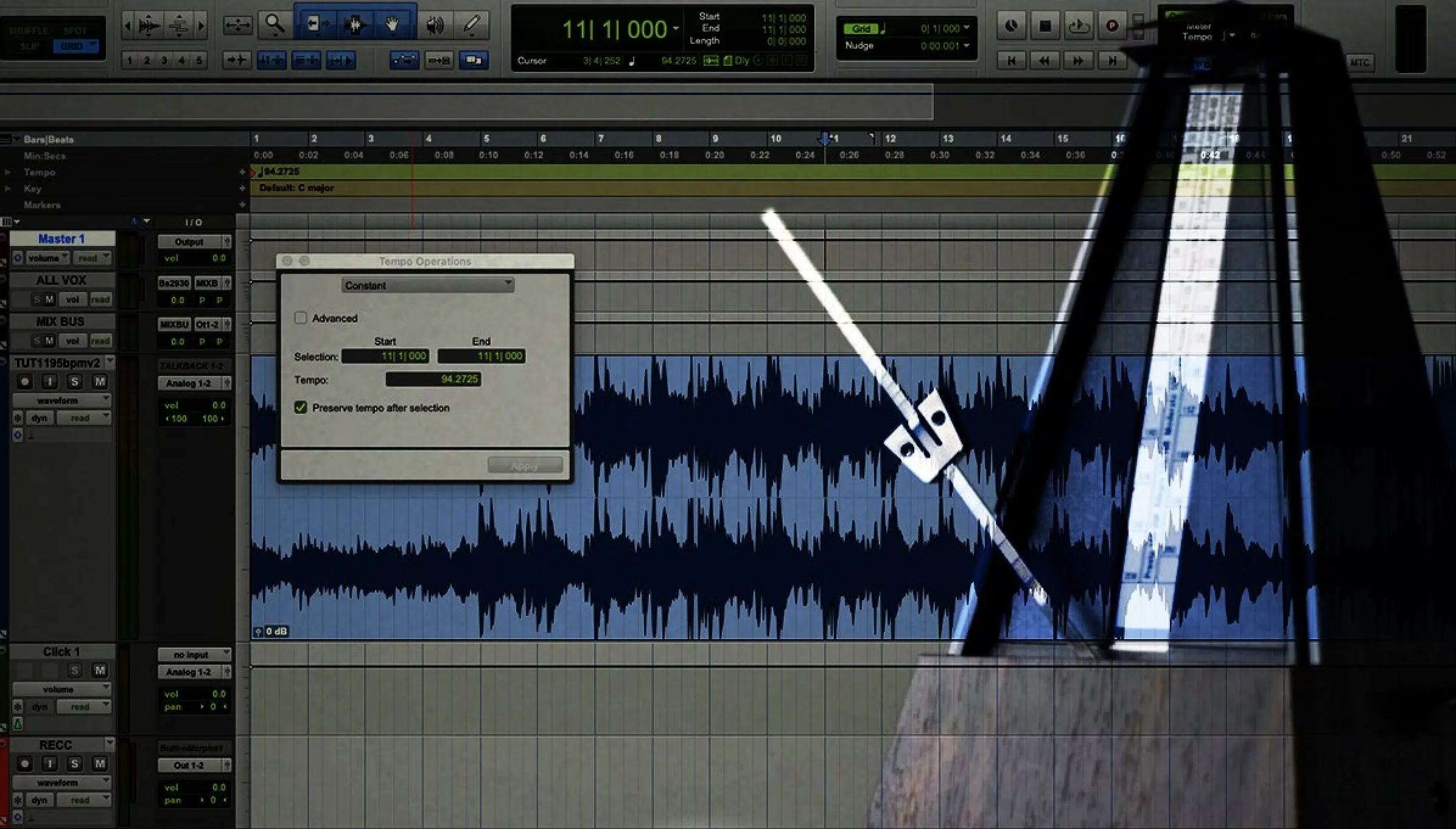Select Slip edit mode
Screen dimensions: 1456x829
tap(29, 46)
